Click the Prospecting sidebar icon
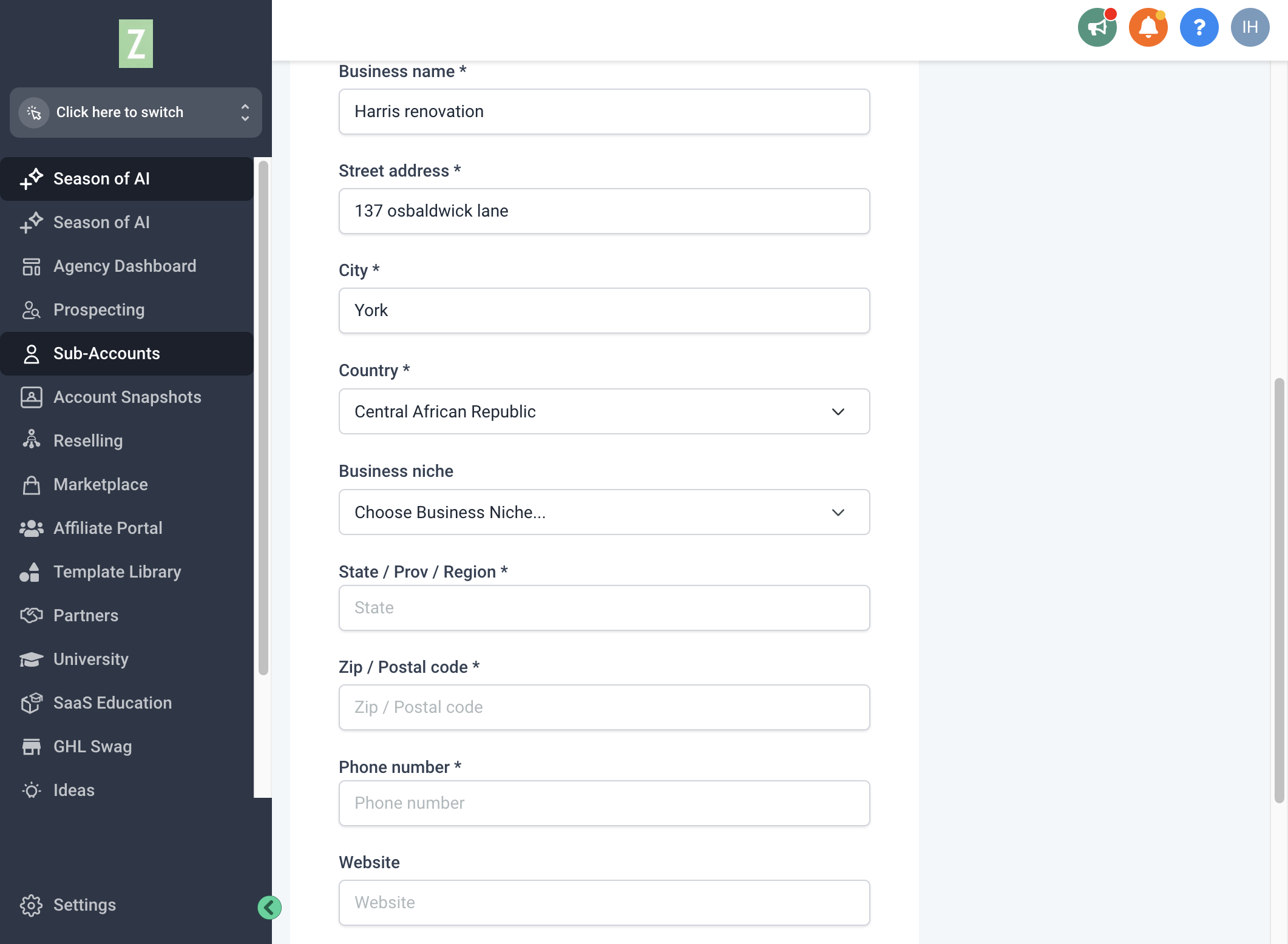This screenshot has height=944, width=1288. tap(32, 310)
